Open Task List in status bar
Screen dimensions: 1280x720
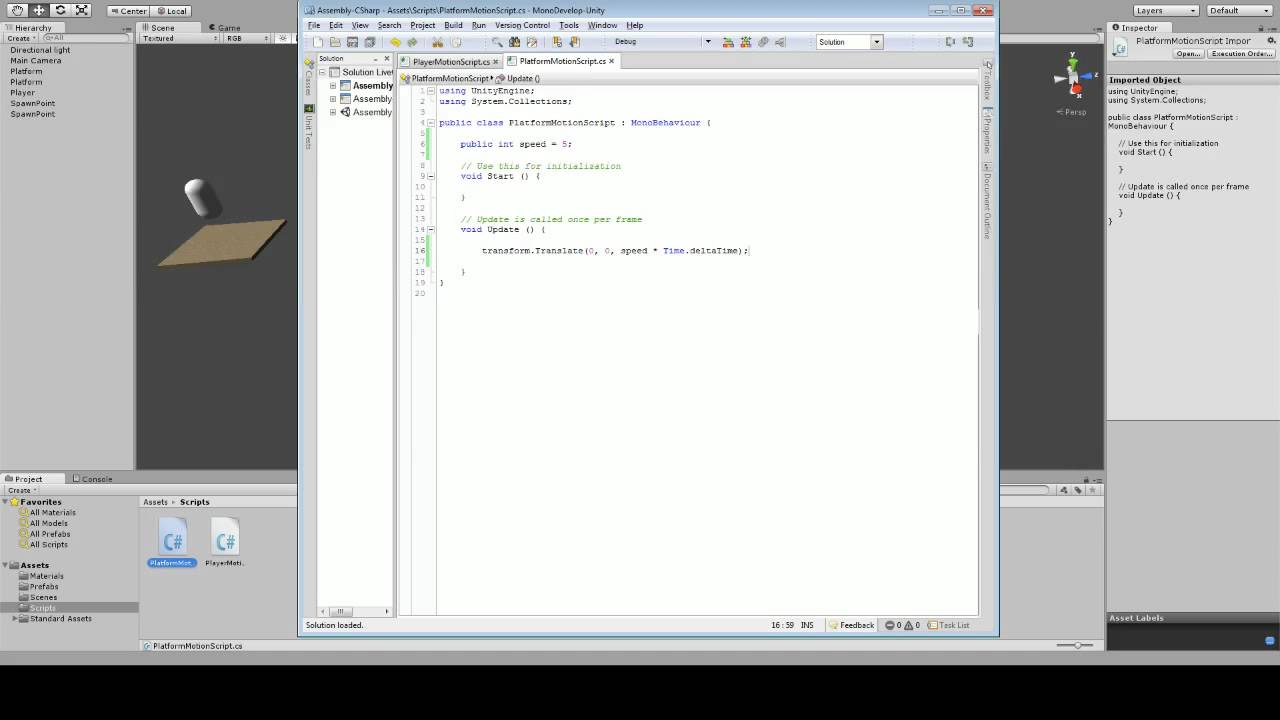coord(949,625)
